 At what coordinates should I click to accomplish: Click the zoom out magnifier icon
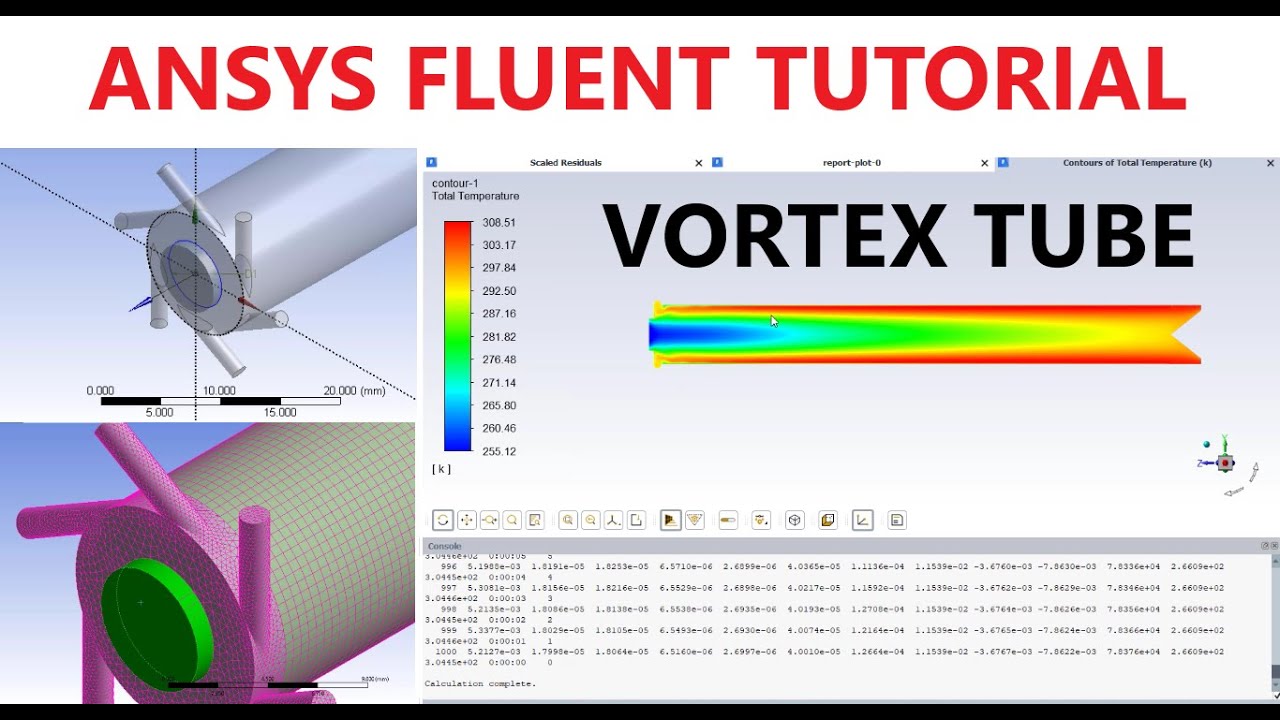point(591,520)
